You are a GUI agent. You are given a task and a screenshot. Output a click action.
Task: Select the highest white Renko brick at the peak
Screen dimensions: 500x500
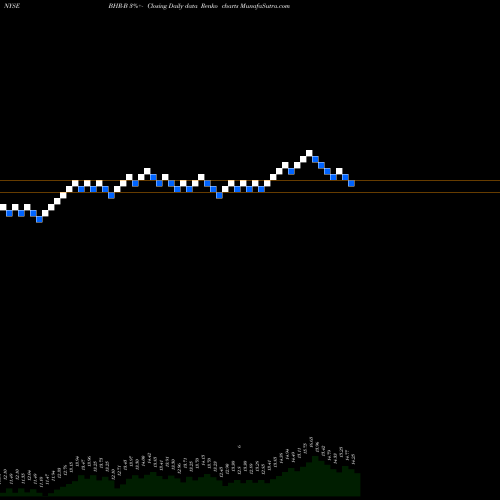click(309, 153)
